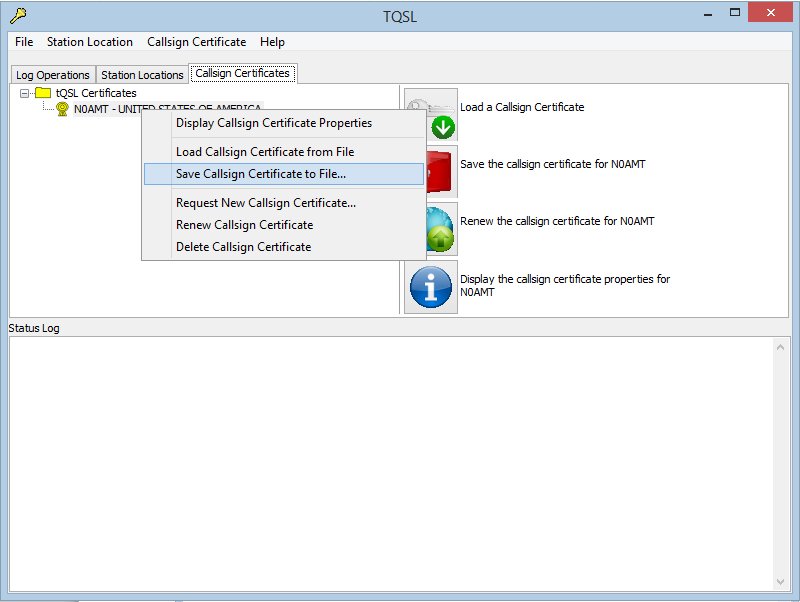Click 'Save the callsign certificate for N0AMT' text
The image size is (800, 602).
click(553, 164)
